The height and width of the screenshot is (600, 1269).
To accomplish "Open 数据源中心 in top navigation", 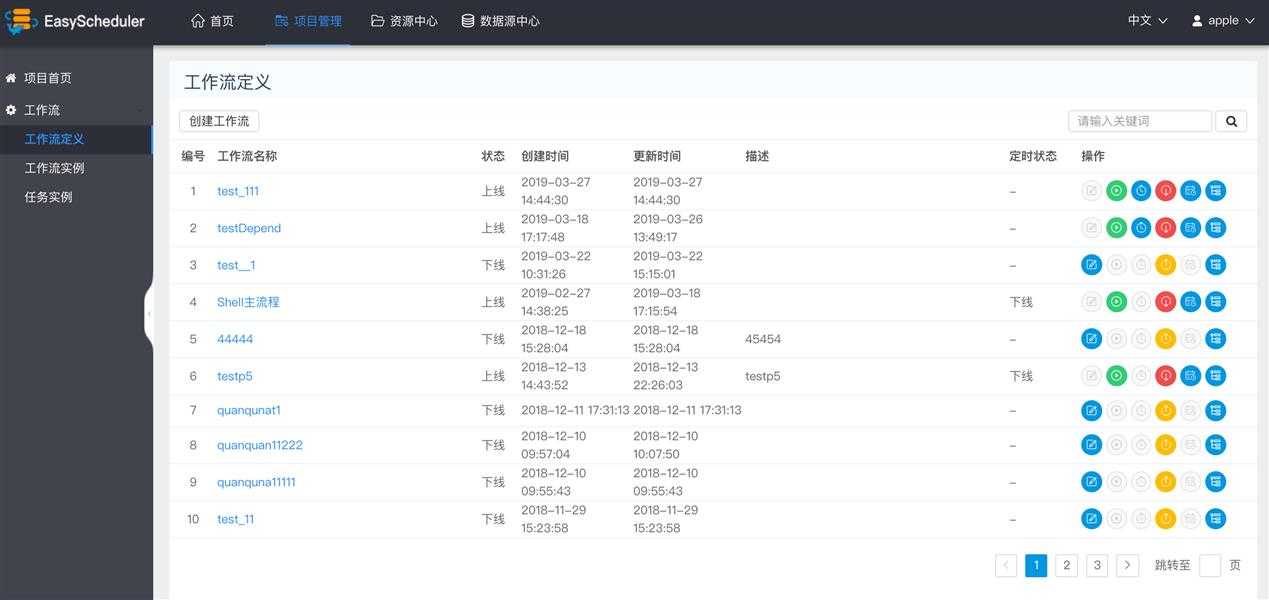I will 500,21.
